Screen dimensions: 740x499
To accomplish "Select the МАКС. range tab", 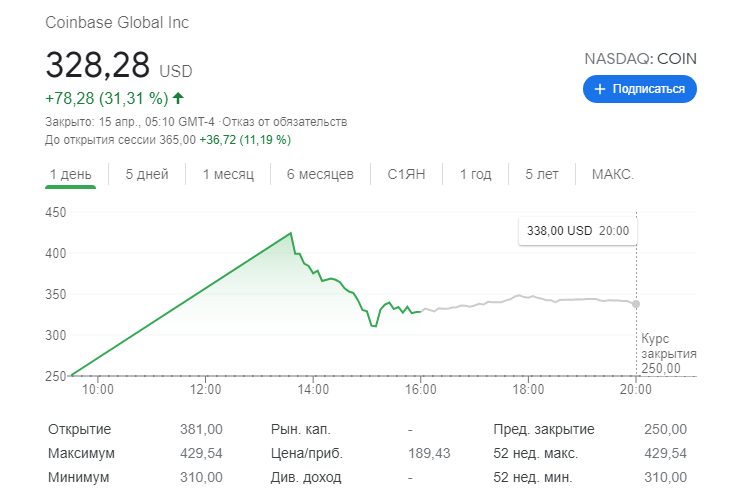I will [613, 174].
